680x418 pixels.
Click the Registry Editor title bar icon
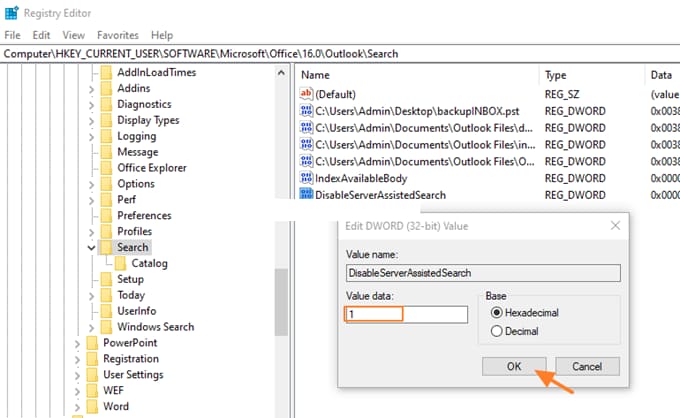[11, 14]
